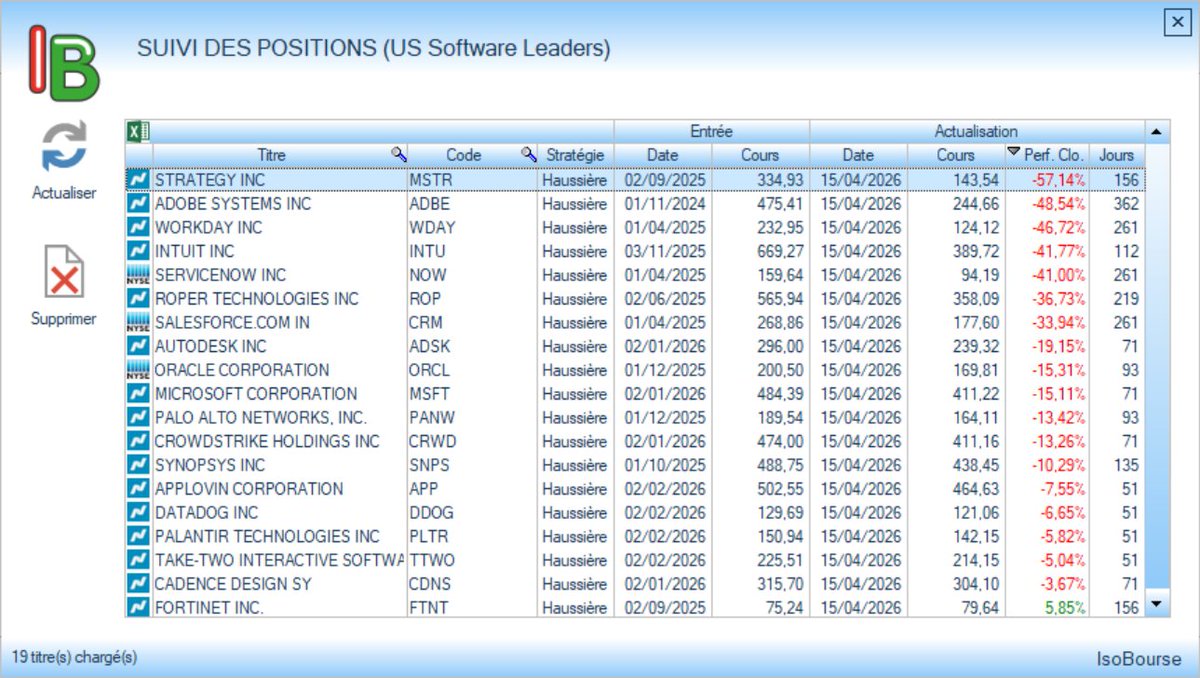Screen dimensions: 1200x678
Task: Click the IB IsoBourse logo
Action: click(63, 62)
